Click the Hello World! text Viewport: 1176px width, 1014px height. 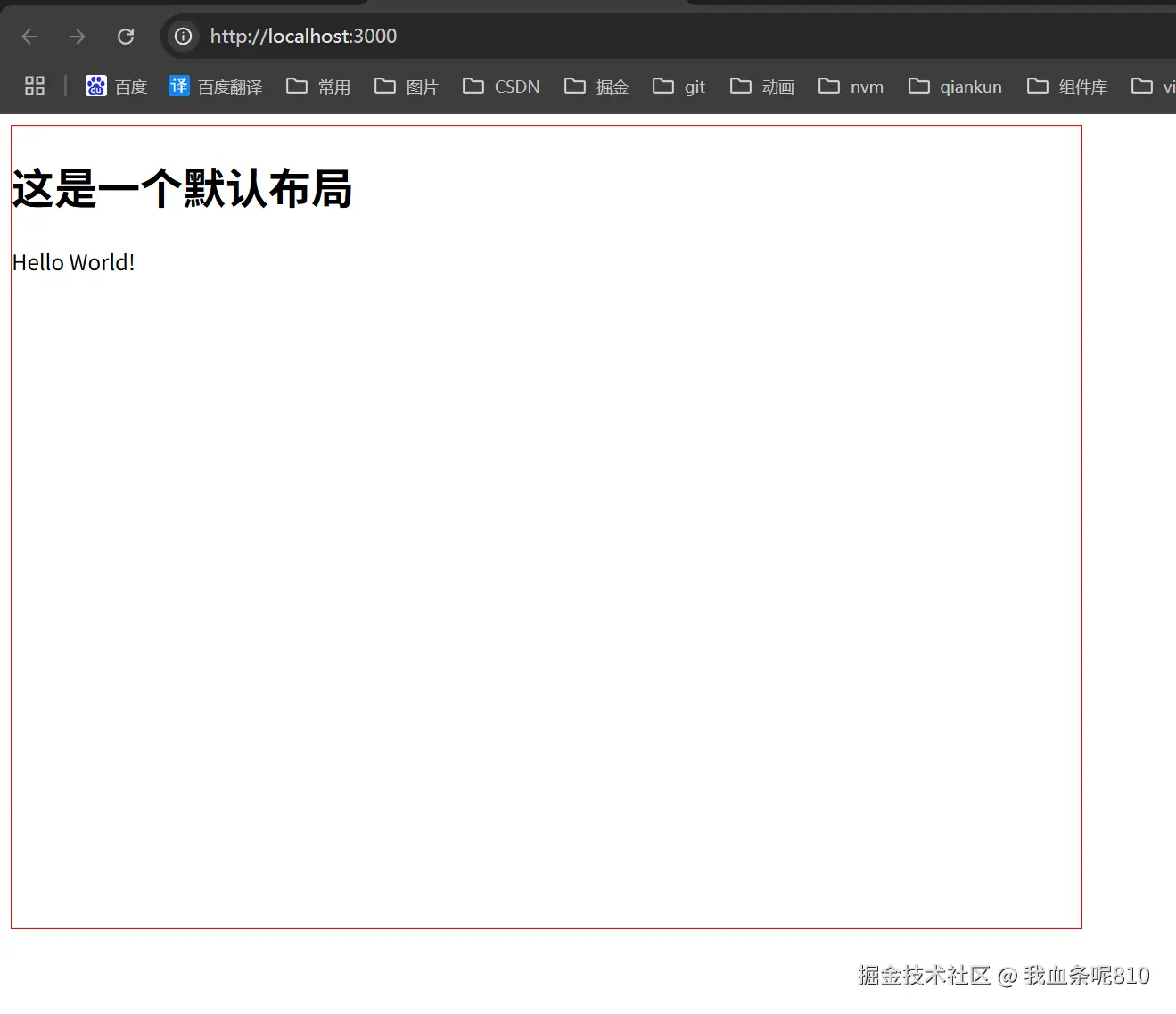click(x=73, y=263)
